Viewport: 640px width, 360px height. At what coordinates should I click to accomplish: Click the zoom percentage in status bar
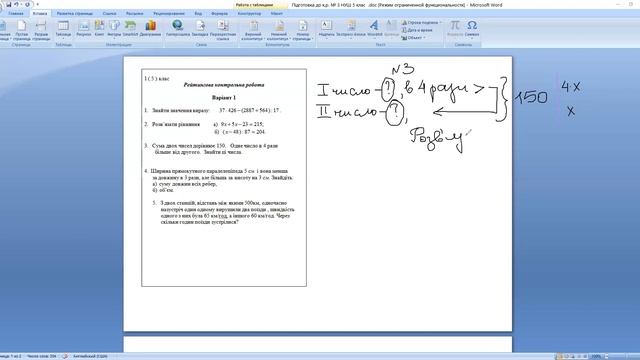596,356
